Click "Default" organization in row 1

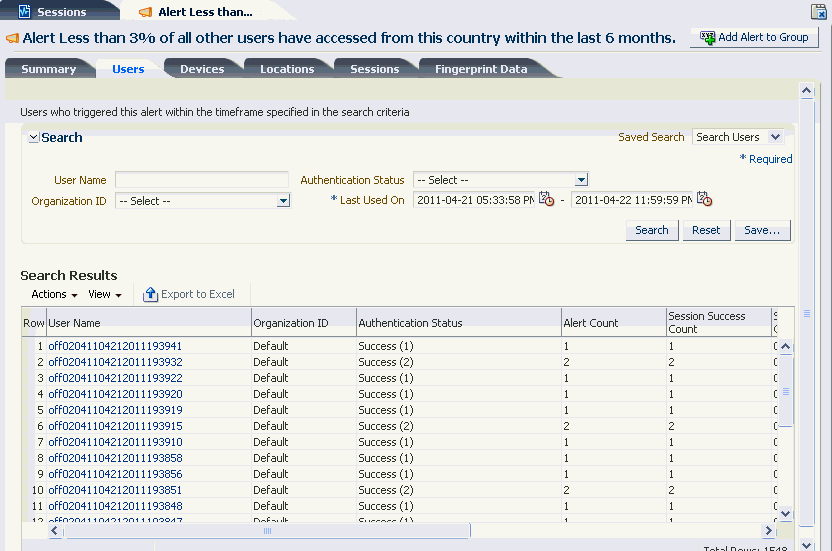coord(271,346)
